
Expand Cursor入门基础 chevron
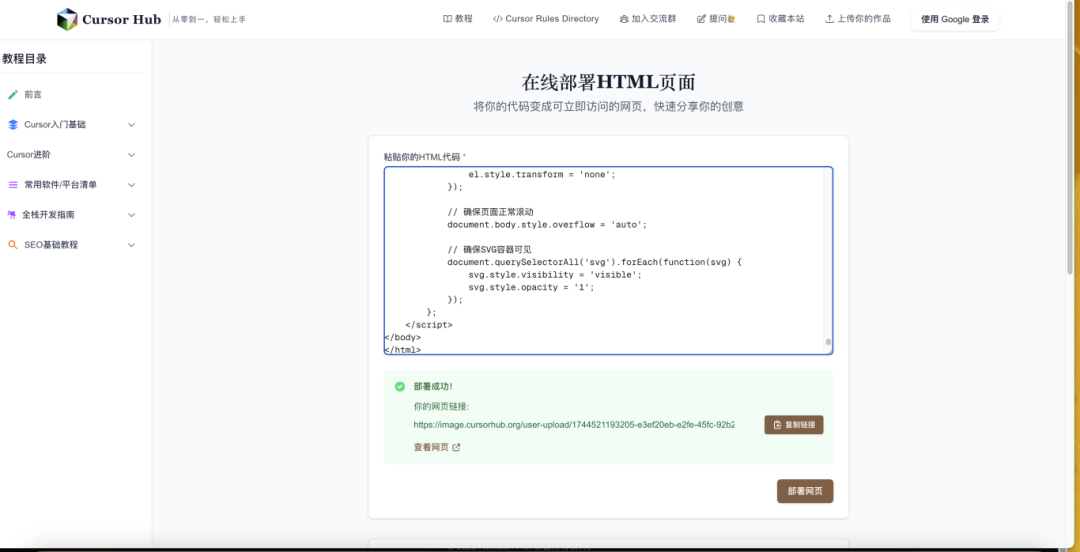tap(132, 125)
